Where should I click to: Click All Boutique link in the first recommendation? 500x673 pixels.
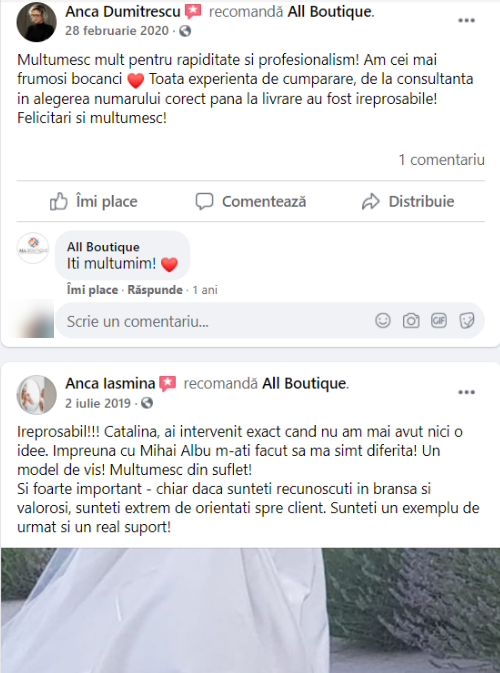point(329,12)
